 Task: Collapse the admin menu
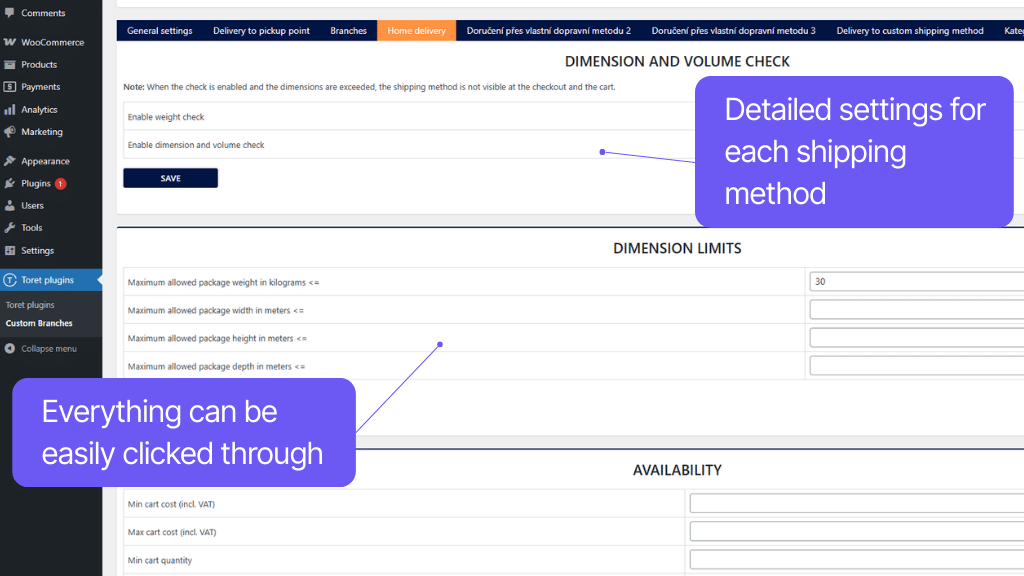click(49, 349)
